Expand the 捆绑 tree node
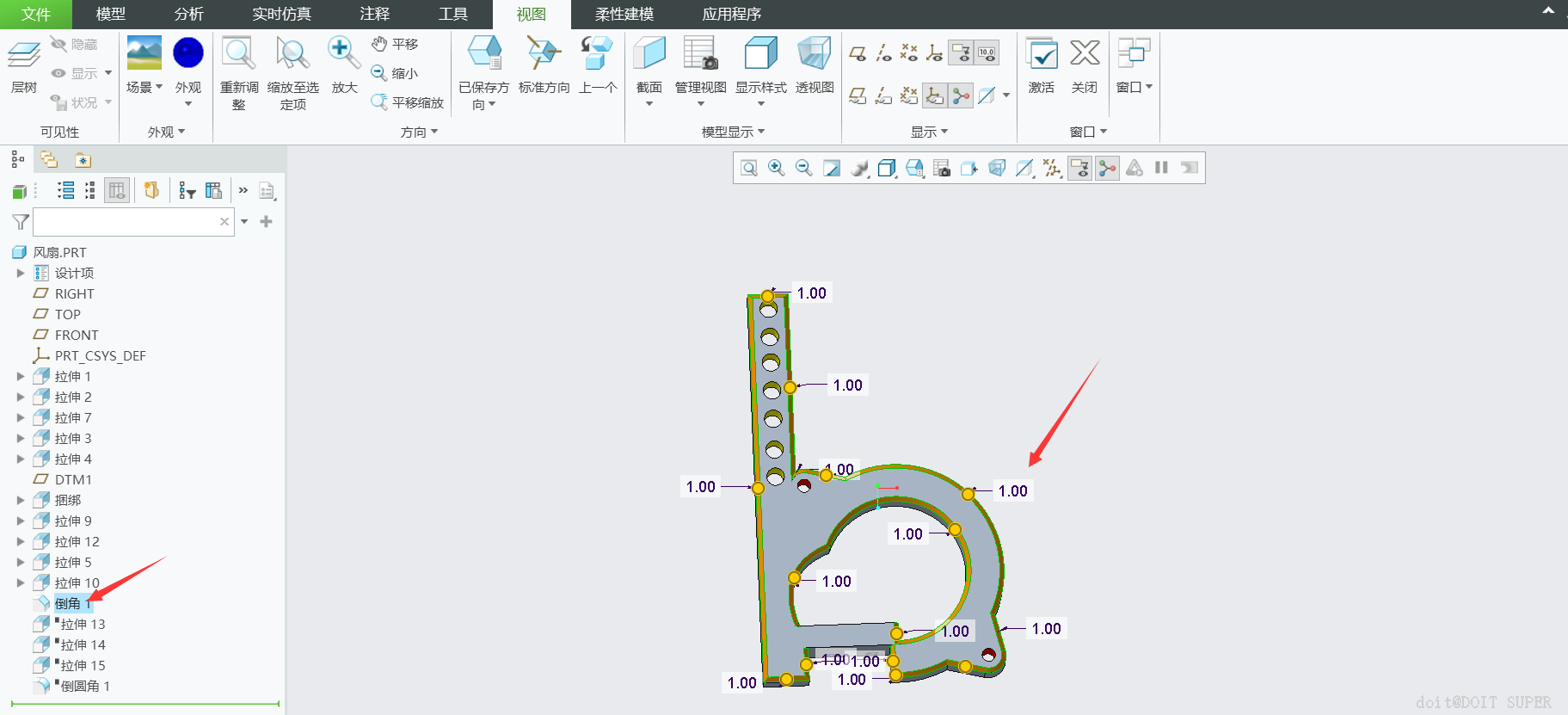 tap(21, 500)
